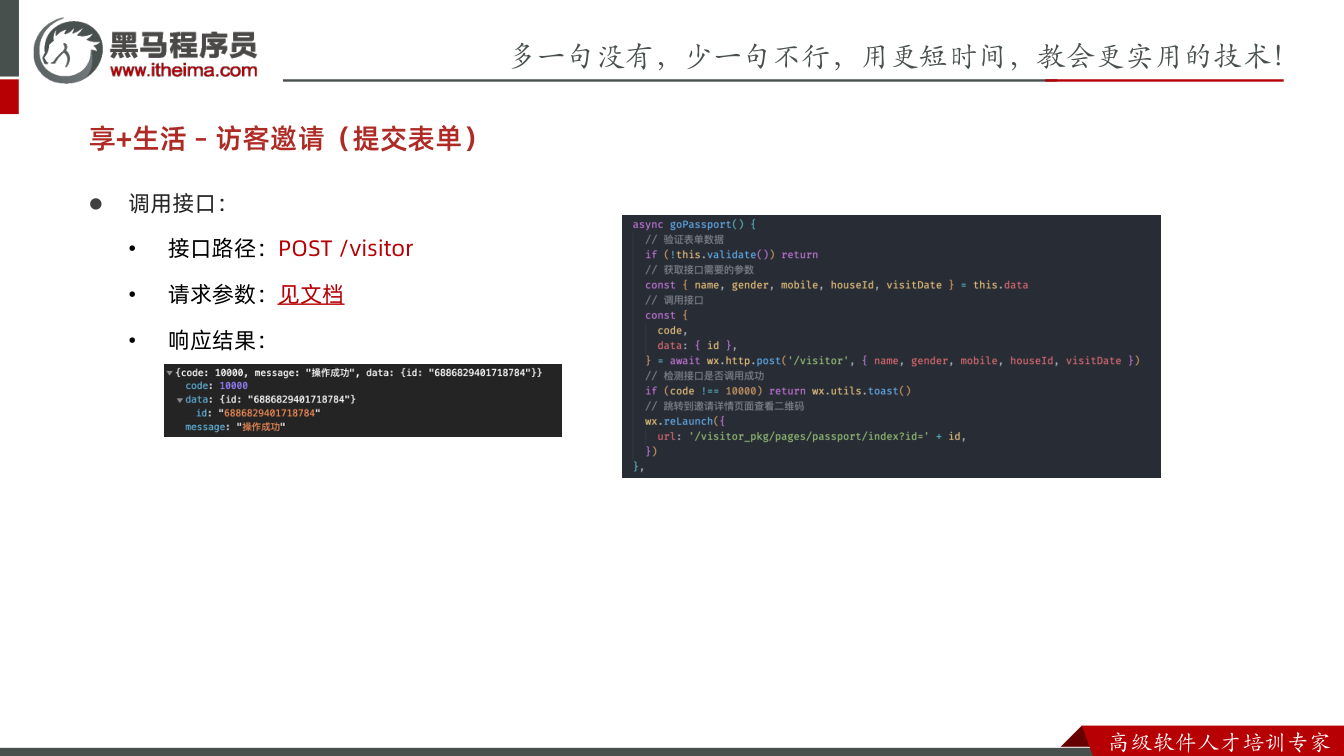This screenshot has width=1344, height=756.
Task: Click the await wx.http.post('/visitor' line
Action: click(x=892, y=360)
